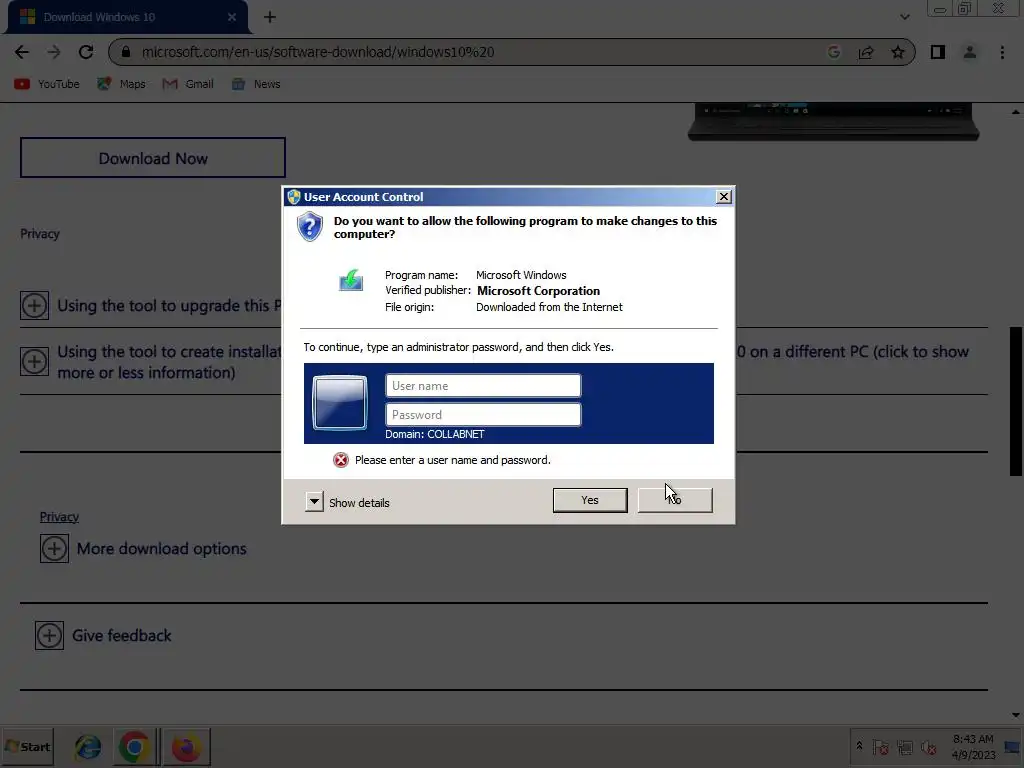Screen dimensions: 1024x768
Task: Click the volume muted tray icon
Action: 929,747
